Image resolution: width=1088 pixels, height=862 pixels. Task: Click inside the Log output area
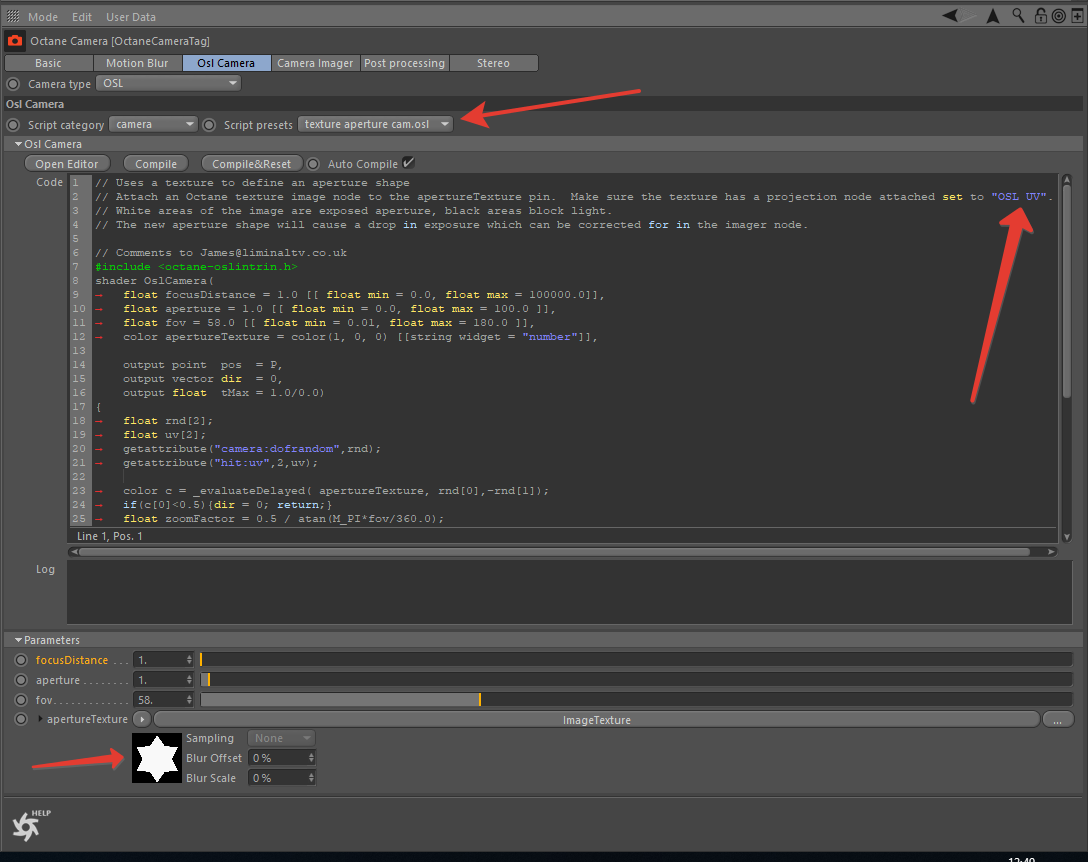[569, 592]
